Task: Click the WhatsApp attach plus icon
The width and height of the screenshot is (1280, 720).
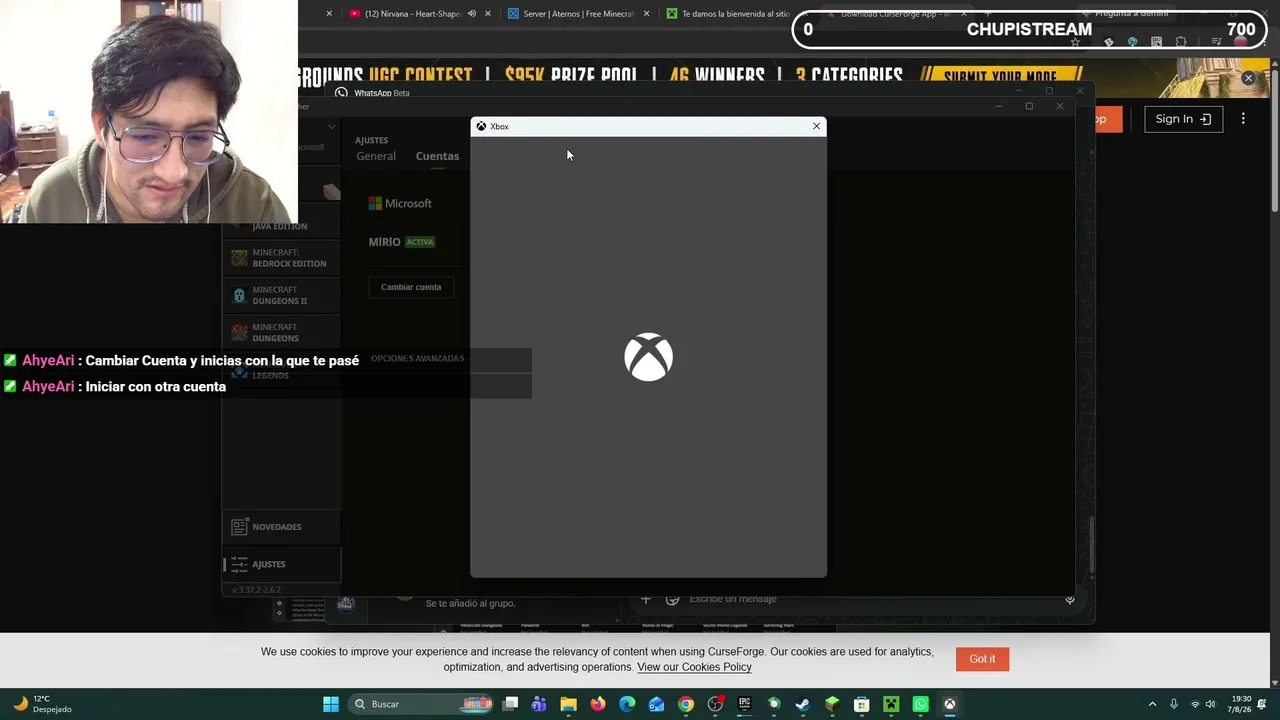Action: click(646, 599)
